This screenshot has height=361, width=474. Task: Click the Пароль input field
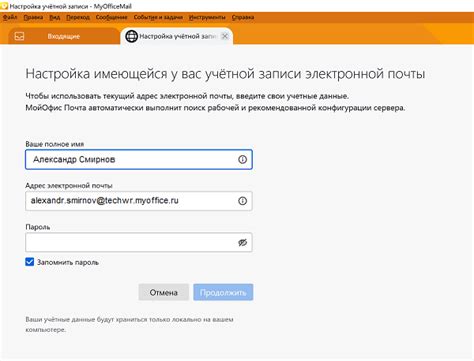[x=139, y=242]
